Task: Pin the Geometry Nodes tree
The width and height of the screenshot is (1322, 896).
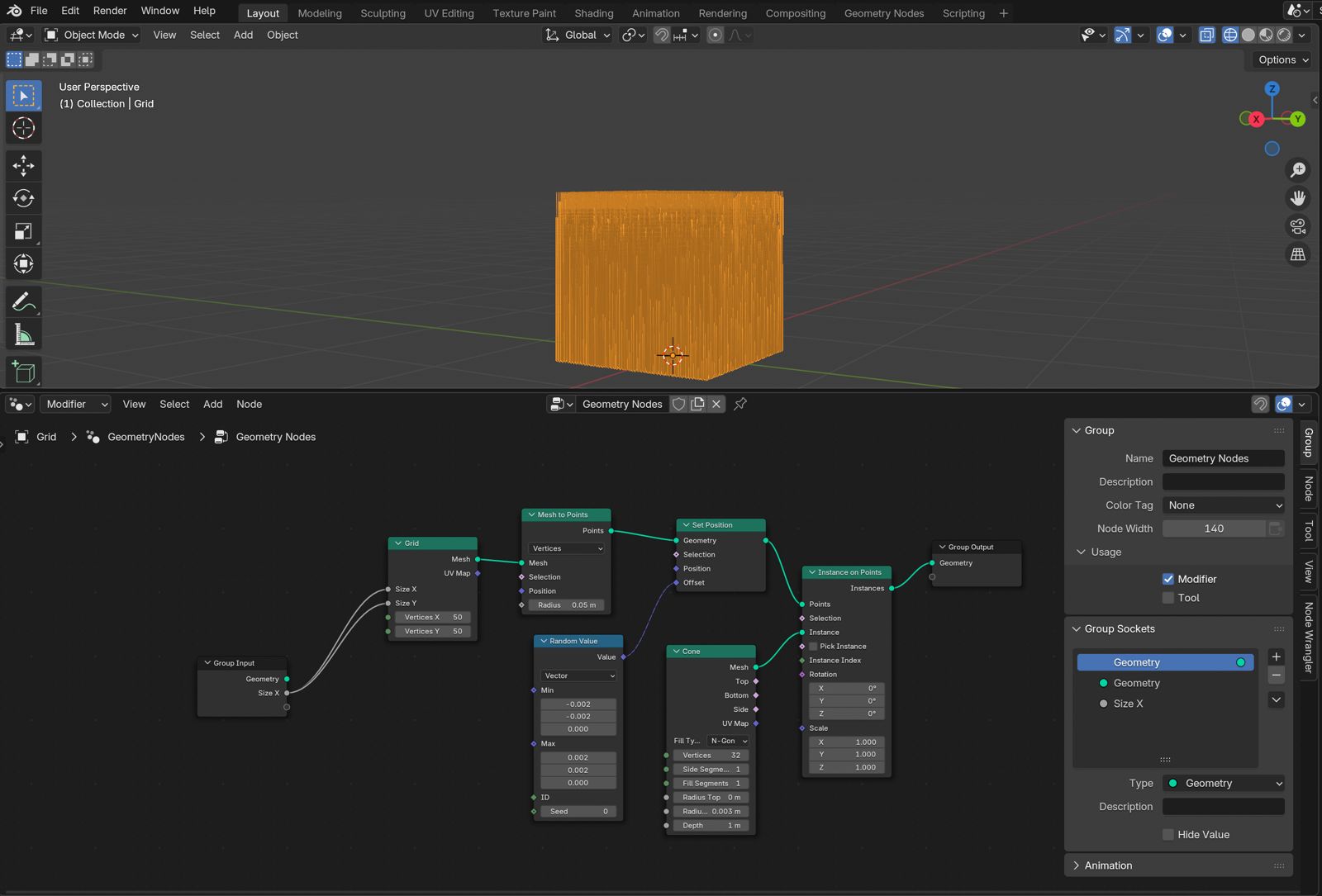Action: [x=740, y=404]
